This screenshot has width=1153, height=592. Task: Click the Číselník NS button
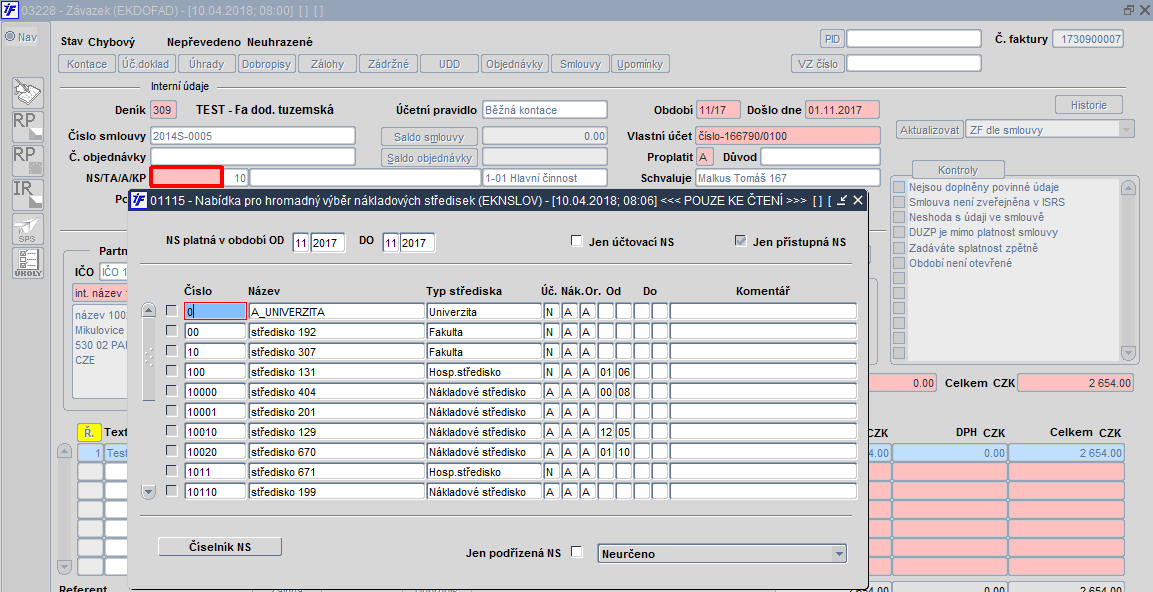220,546
